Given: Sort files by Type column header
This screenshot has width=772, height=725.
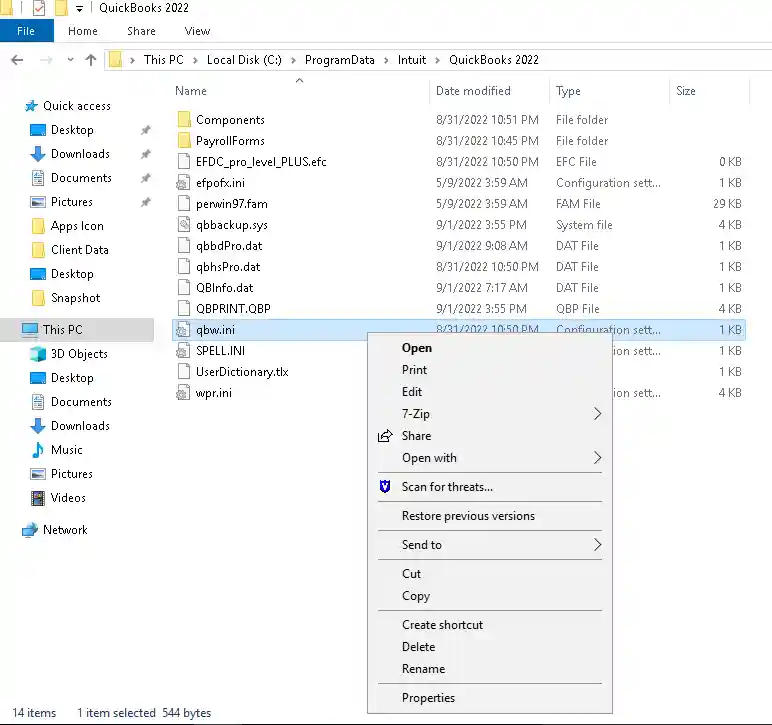Looking at the screenshot, I should click(568, 91).
